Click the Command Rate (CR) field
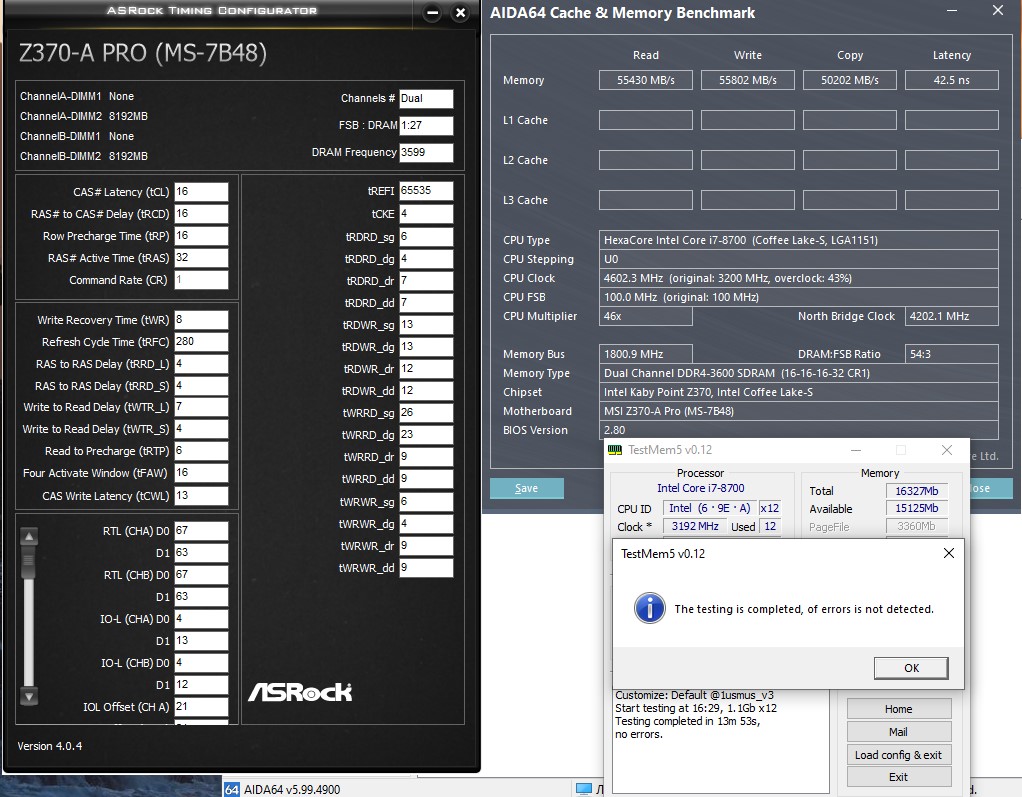 point(201,280)
